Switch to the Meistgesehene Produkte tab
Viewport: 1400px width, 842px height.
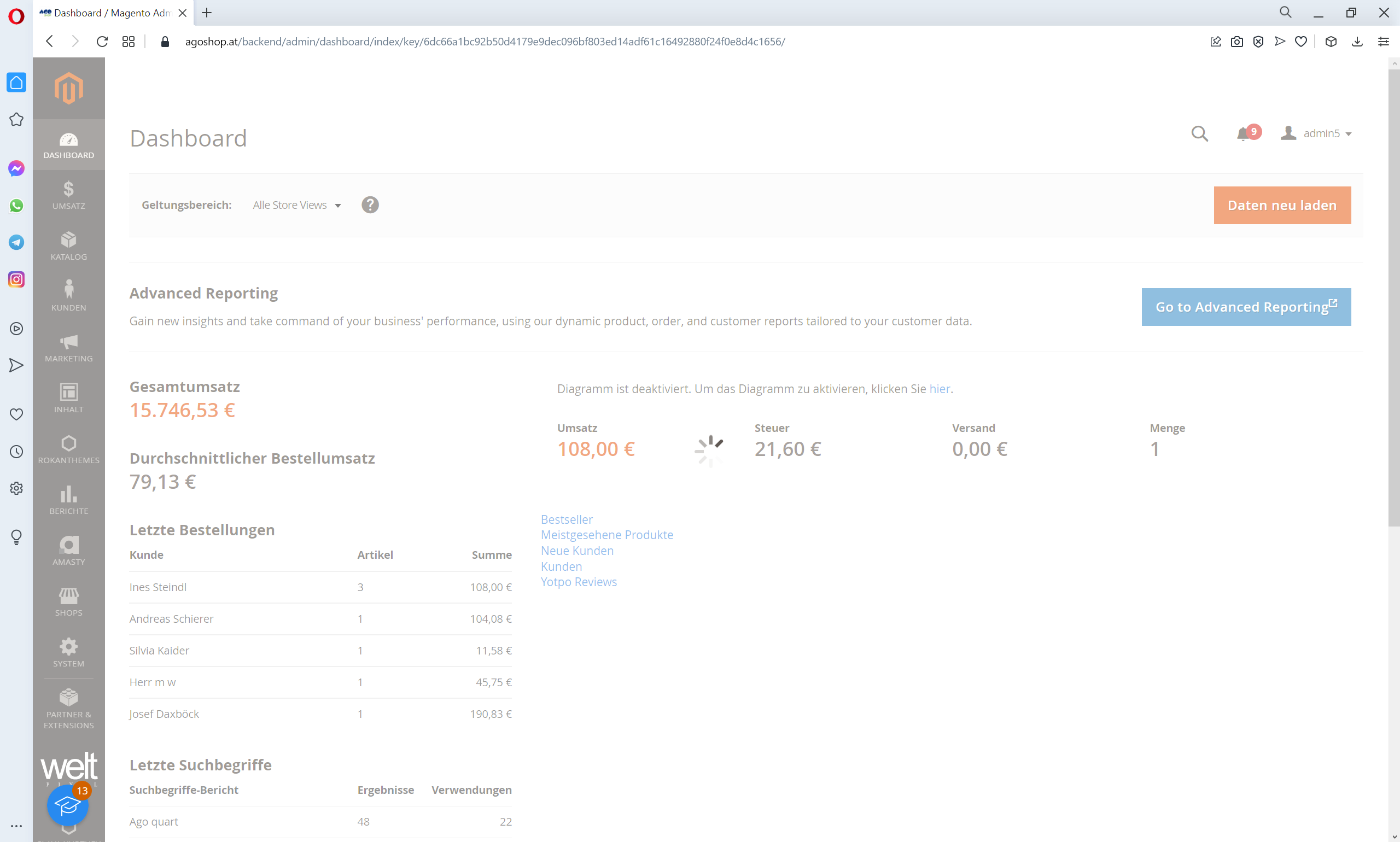tap(606, 535)
